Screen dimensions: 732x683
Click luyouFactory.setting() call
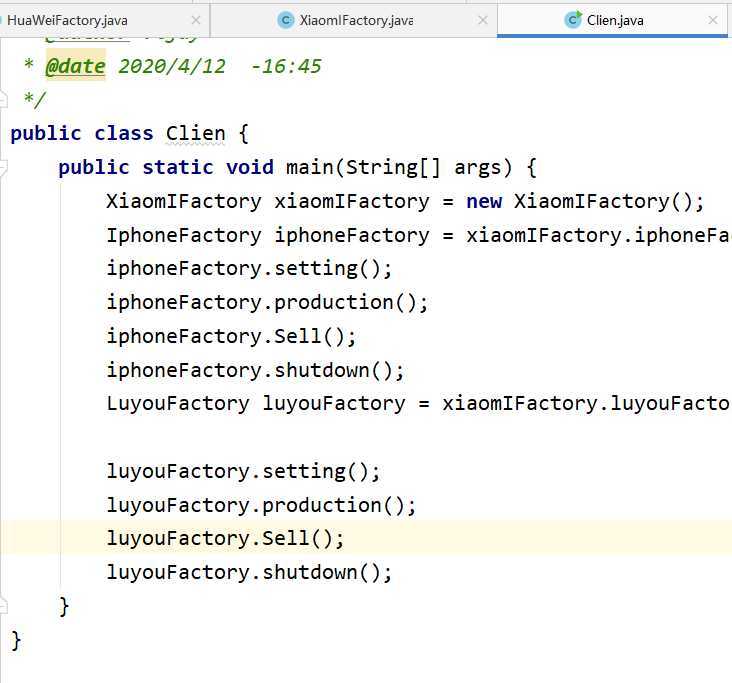click(x=243, y=471)
